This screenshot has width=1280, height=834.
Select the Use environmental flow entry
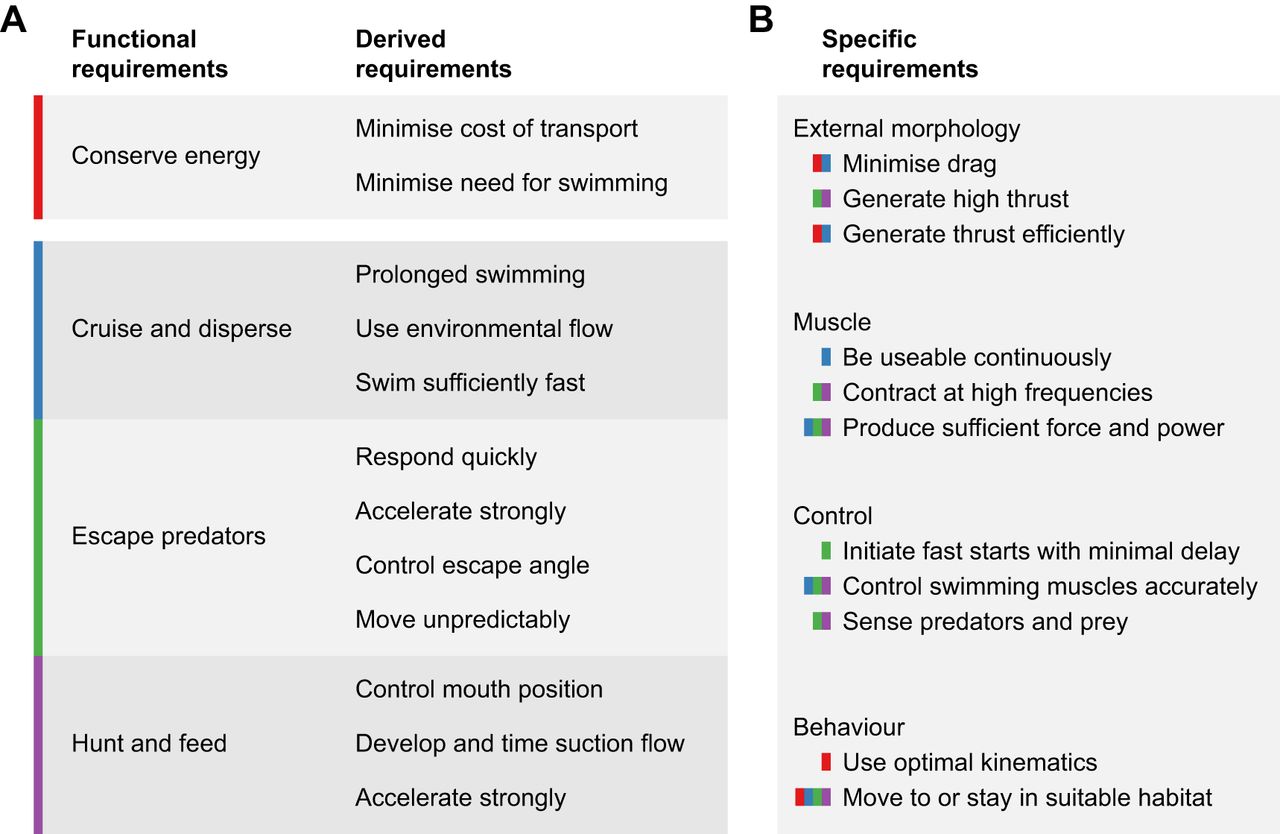coord(484,329)
